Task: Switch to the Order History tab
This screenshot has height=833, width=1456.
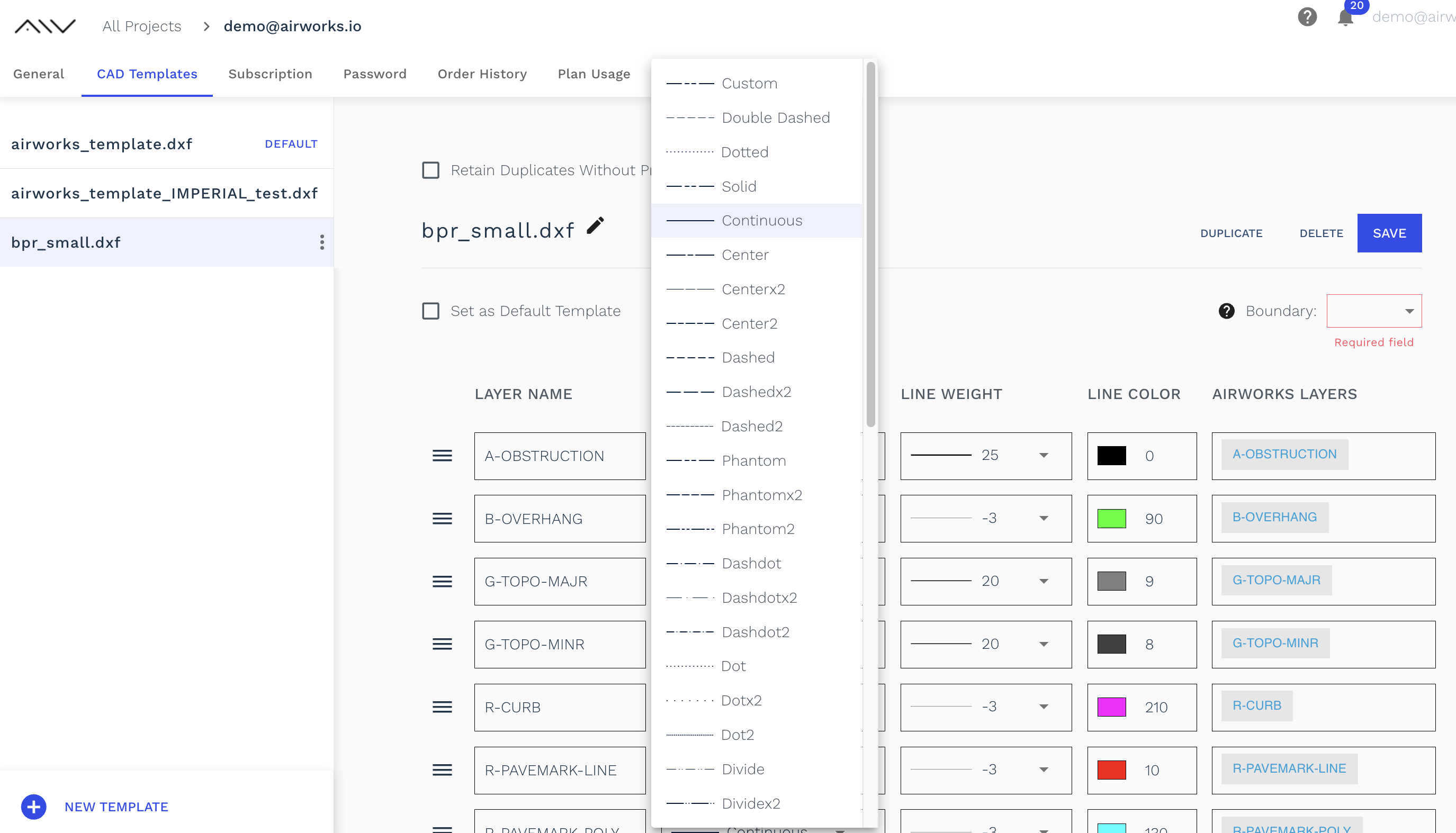Action: [482, 74]
